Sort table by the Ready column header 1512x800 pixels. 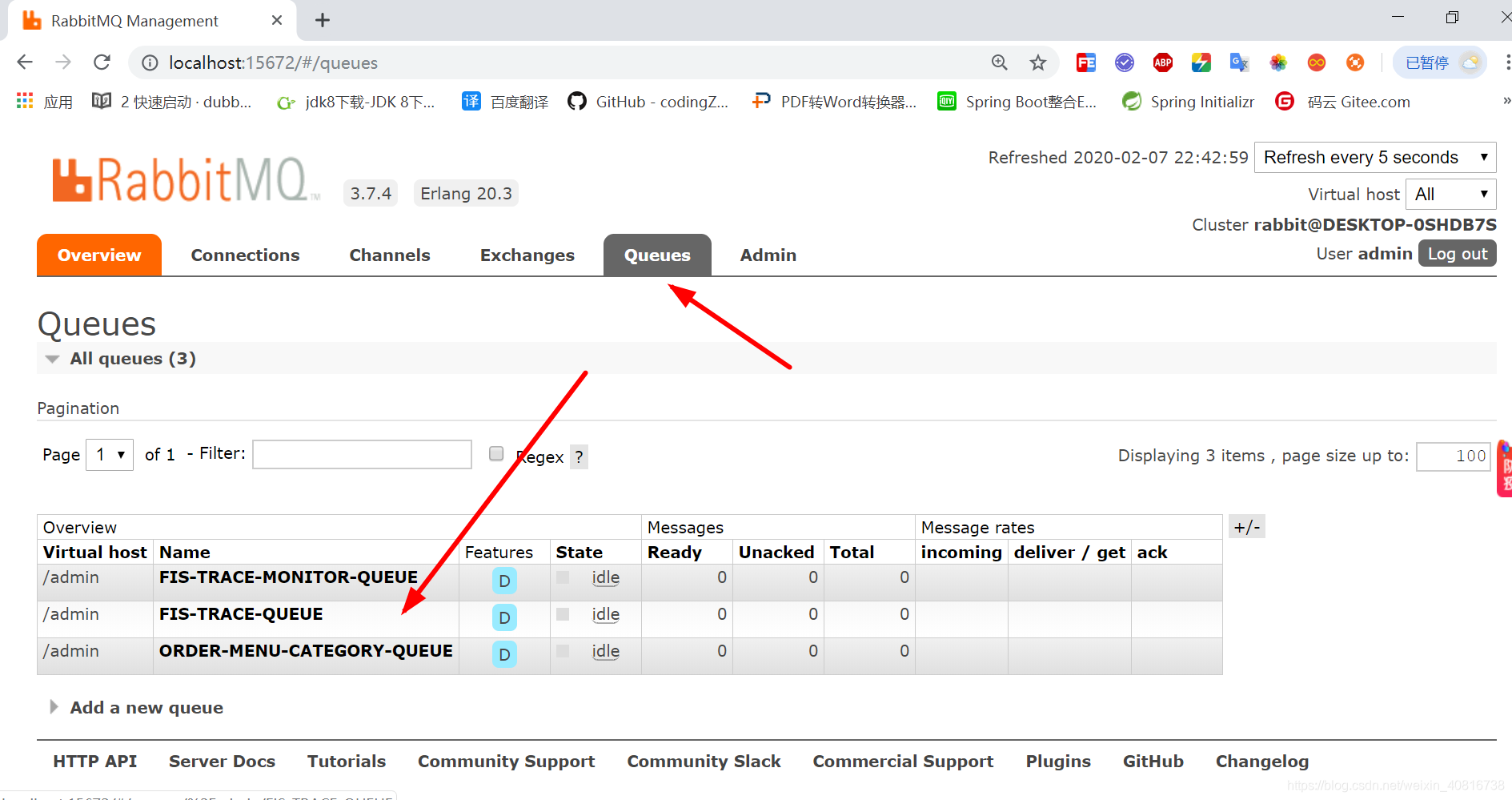(675, 552)
